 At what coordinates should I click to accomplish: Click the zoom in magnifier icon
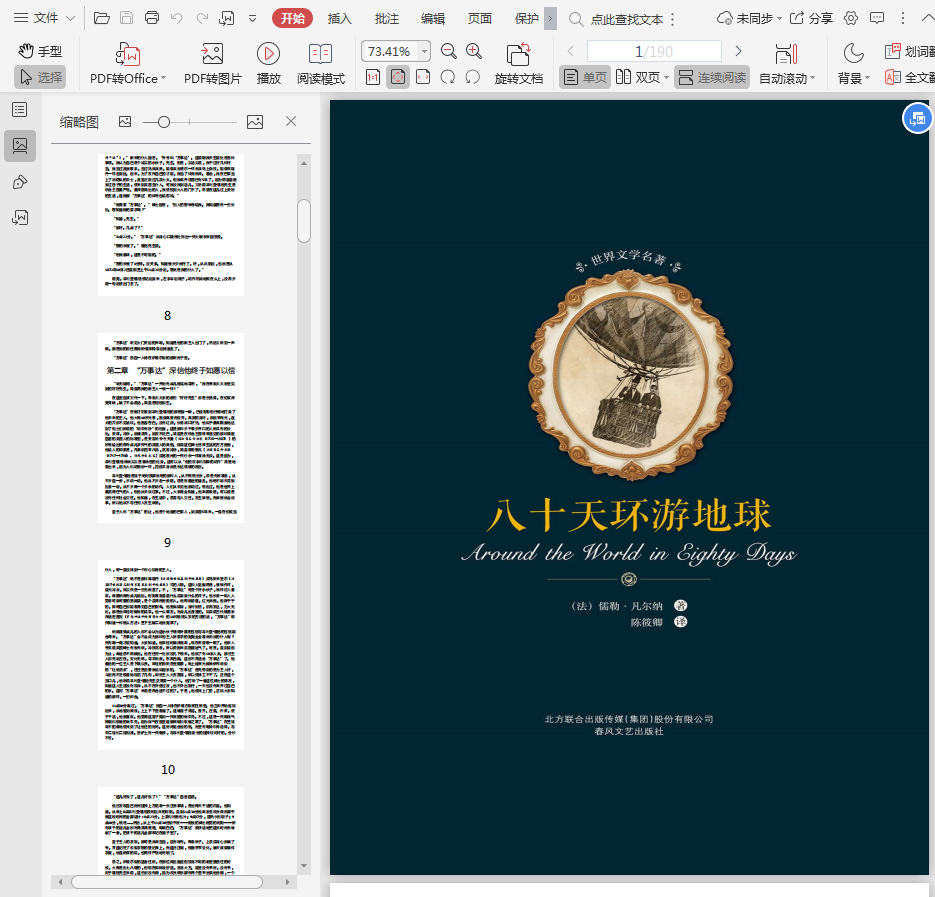point(474,51)
